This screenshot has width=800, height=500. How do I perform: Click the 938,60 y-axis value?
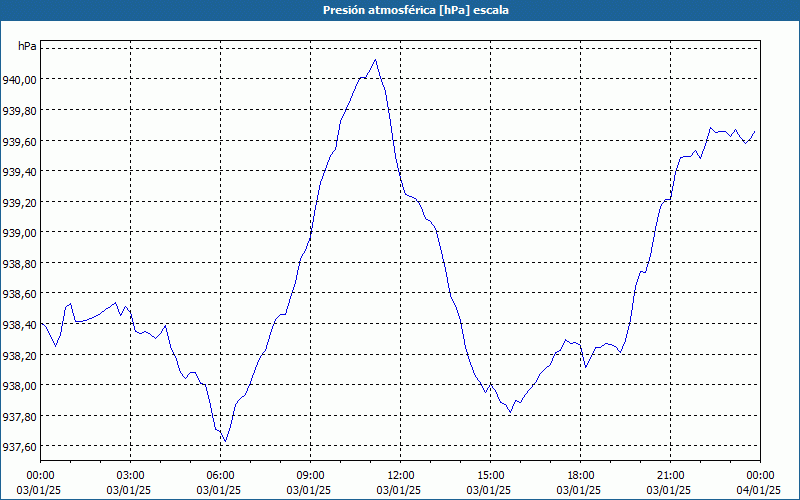click(19, 294)
